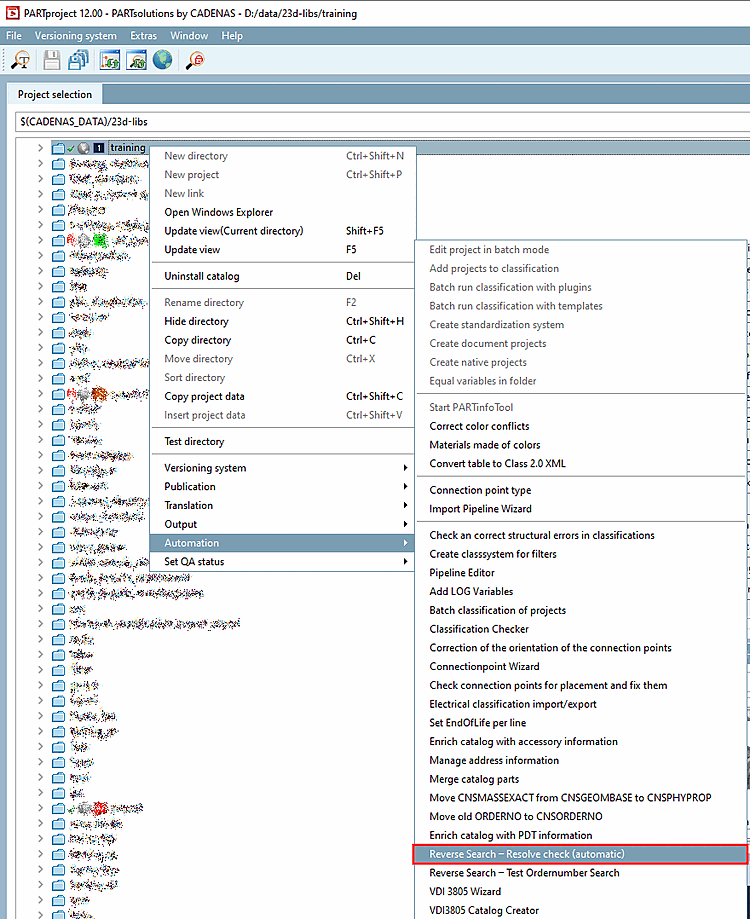The image size is (750, 919).
Task: Choose Reverse Search – Resolve check (automatic)
Action: coord(580,854)
